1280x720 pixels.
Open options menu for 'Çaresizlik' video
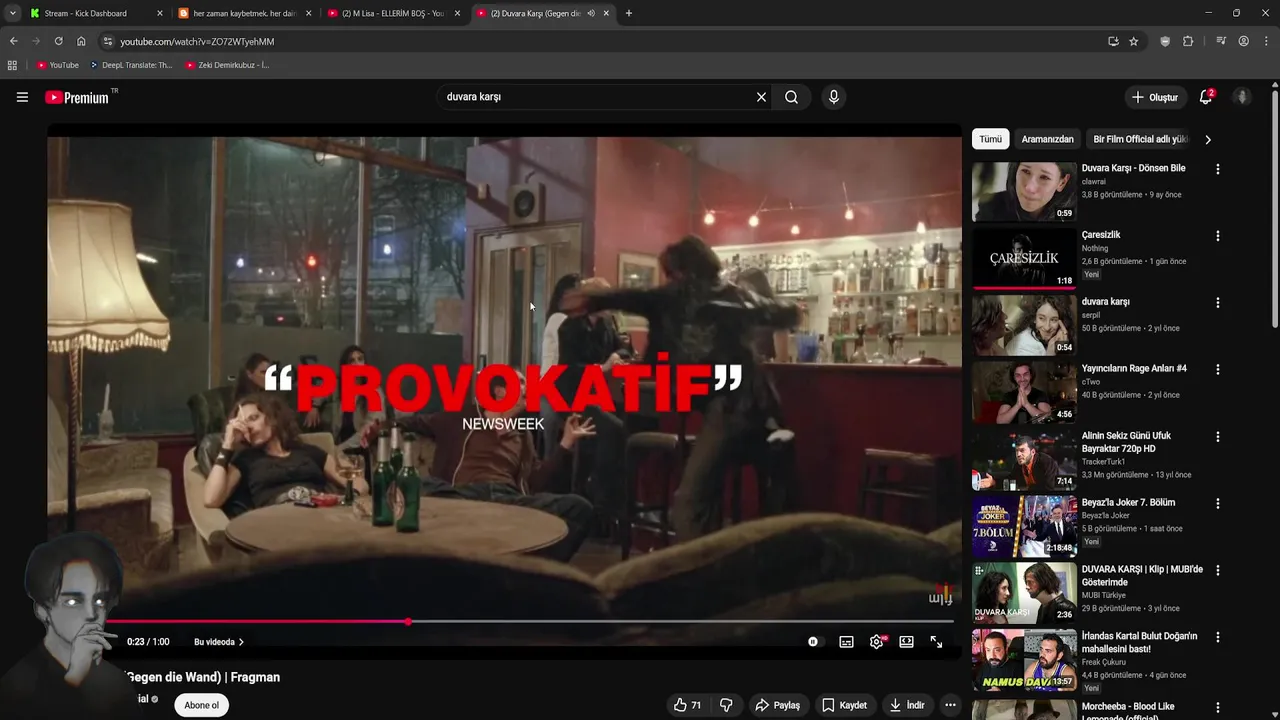[1217, 236]
